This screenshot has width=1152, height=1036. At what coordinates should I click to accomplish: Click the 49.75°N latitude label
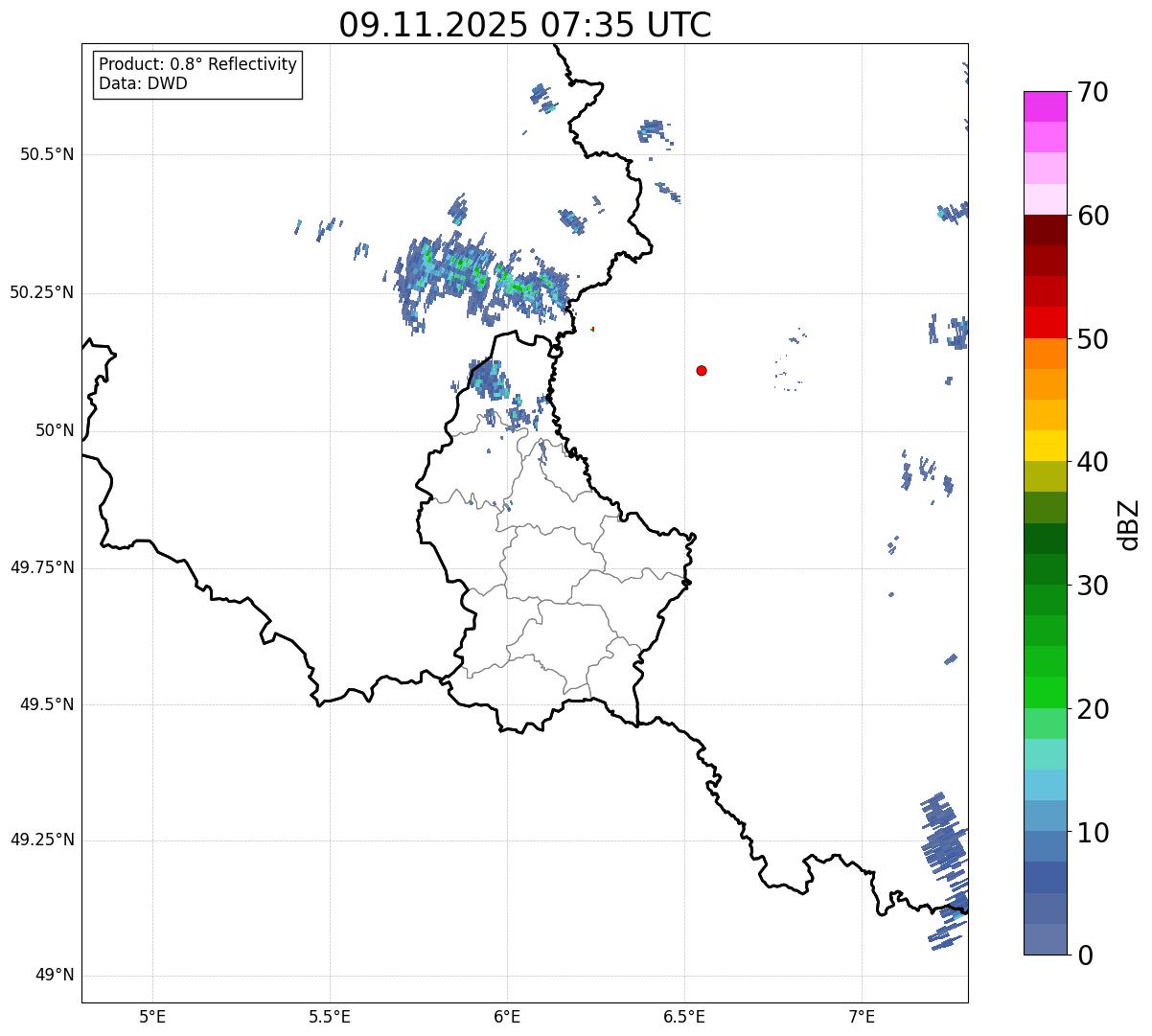[x=42, y=567]
